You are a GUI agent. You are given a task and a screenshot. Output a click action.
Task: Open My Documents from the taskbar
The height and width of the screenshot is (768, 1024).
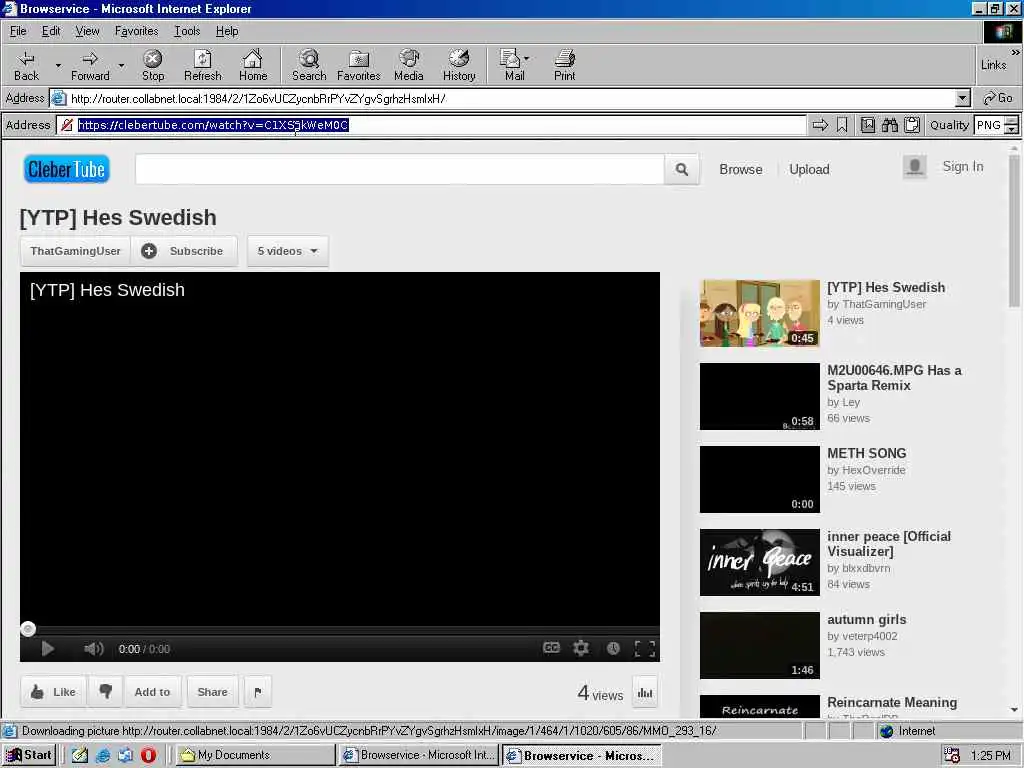click(256, 755)
